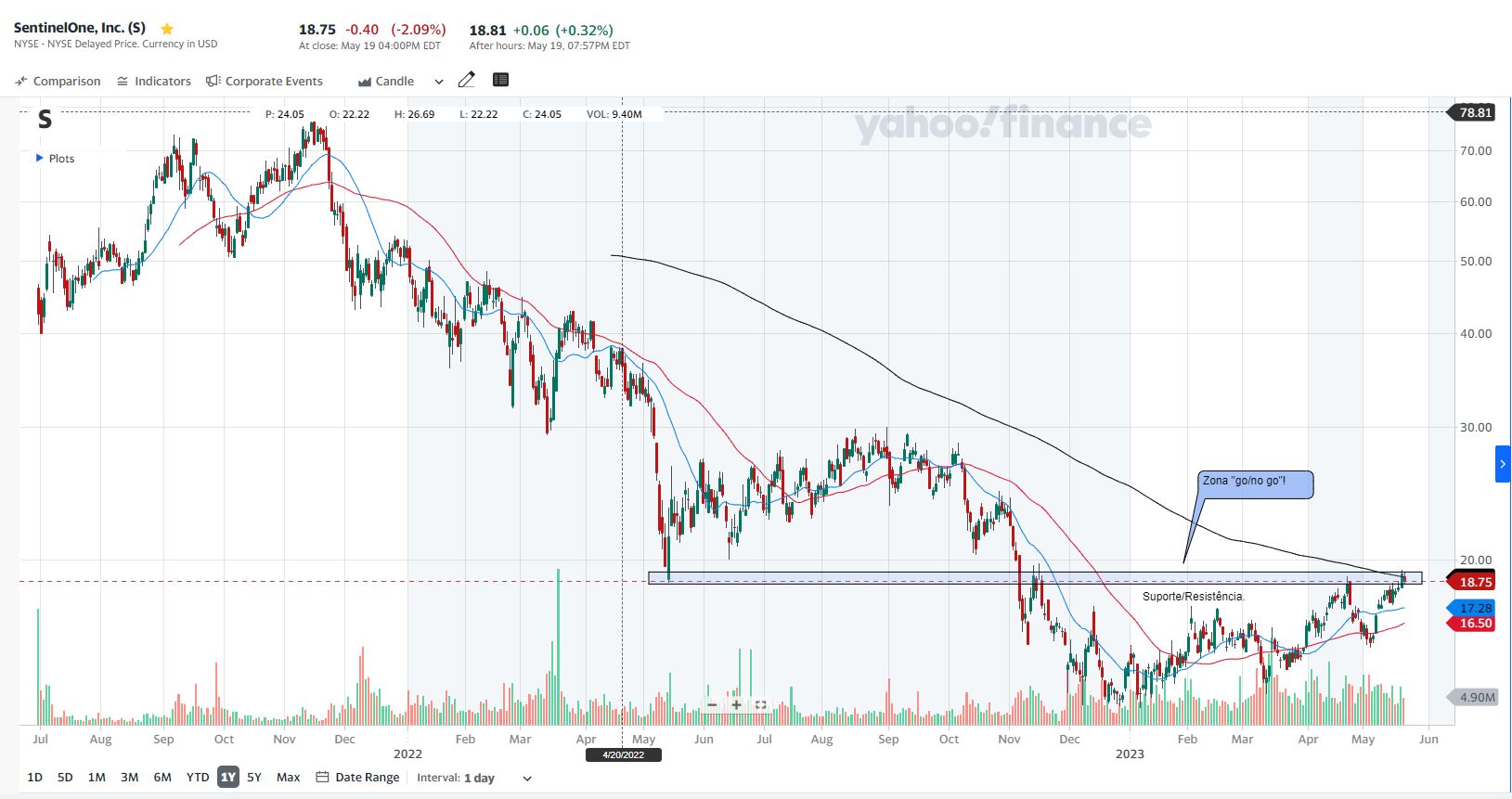The width and height of the screenshot is (1512, 799).
Task: Click the full screen chart icon
Action: 760,704
